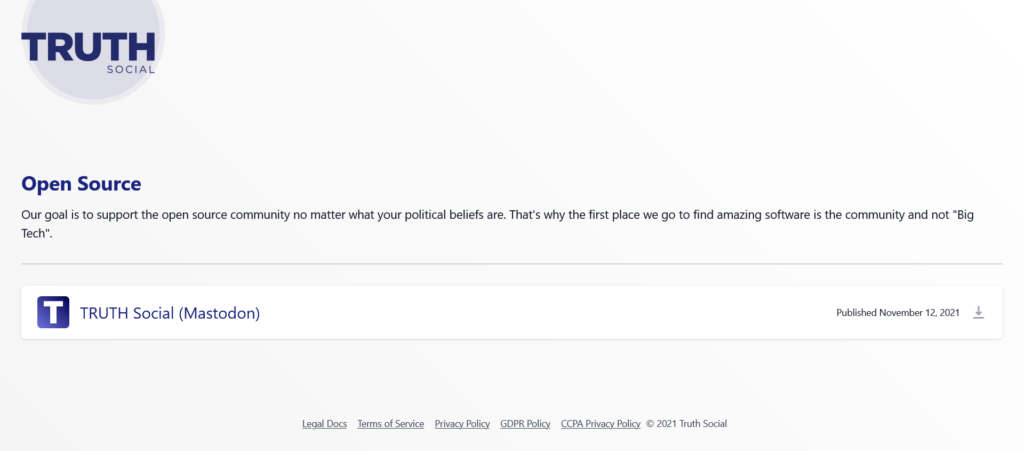1024x451 pixels.
Task: View the Privacy Policy page
Action: point(462,424)
